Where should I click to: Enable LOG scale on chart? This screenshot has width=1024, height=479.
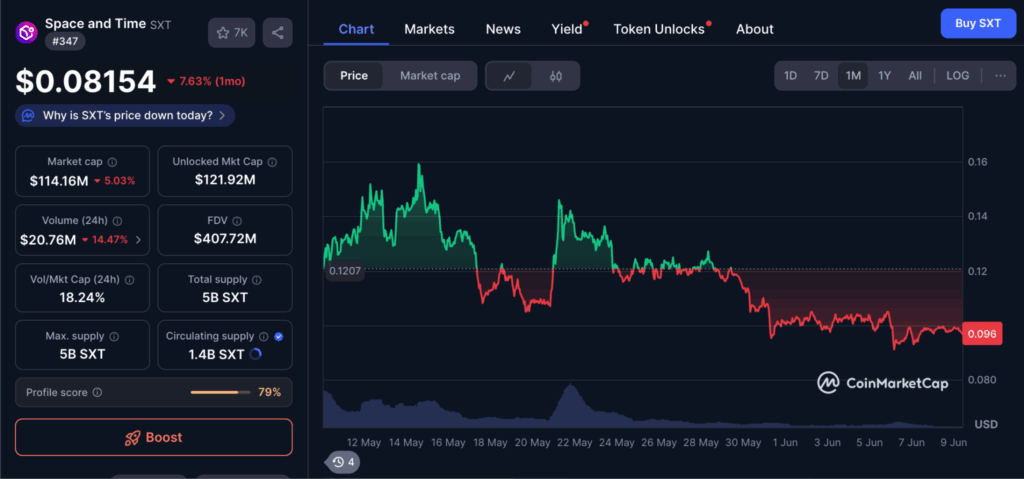click(957, 76)
